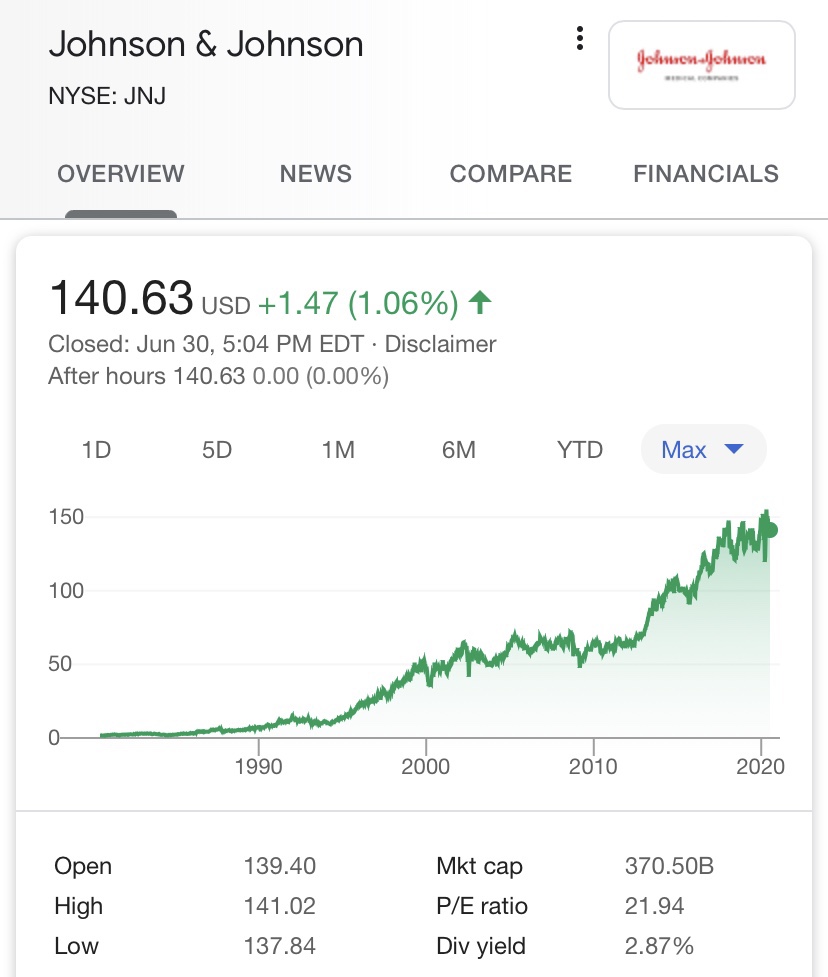
Task: Select the 1D time range
Action: [96, 450]
